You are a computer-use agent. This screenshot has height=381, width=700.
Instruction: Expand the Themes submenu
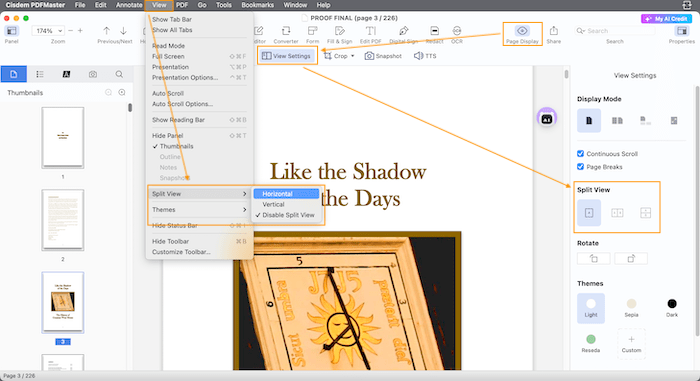(x=199, y=209)
